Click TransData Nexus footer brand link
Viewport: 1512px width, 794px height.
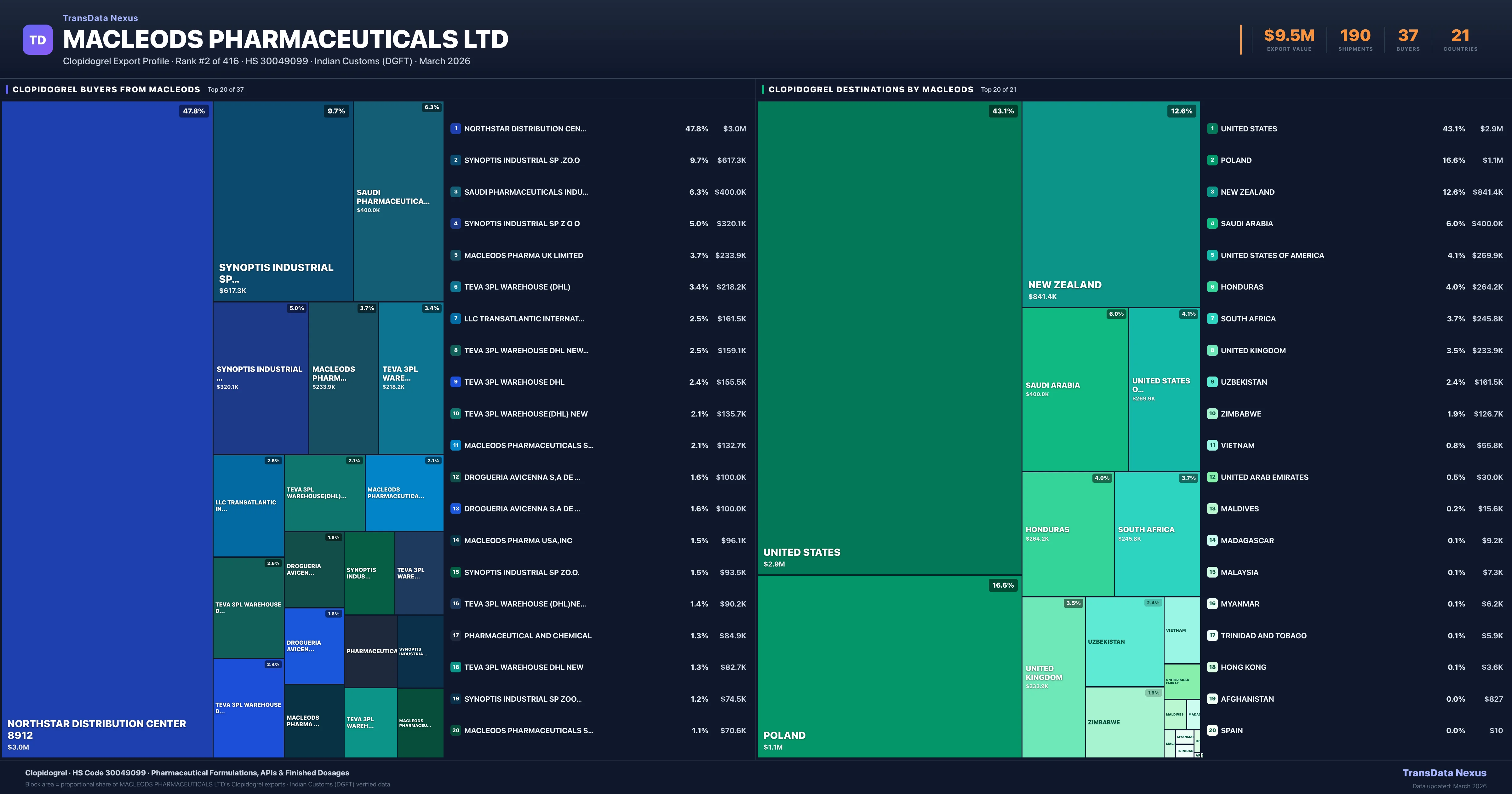point(1444,773)
